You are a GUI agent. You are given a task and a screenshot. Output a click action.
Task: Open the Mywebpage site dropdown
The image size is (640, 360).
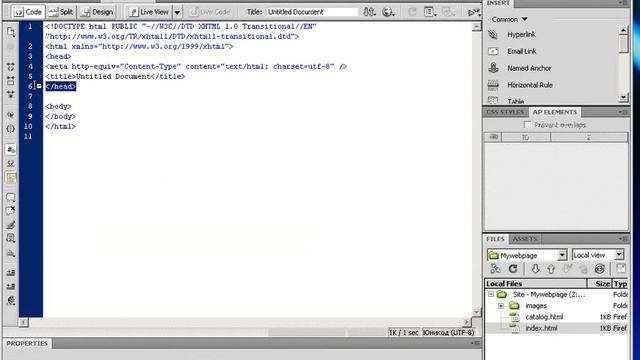(527, 255)
